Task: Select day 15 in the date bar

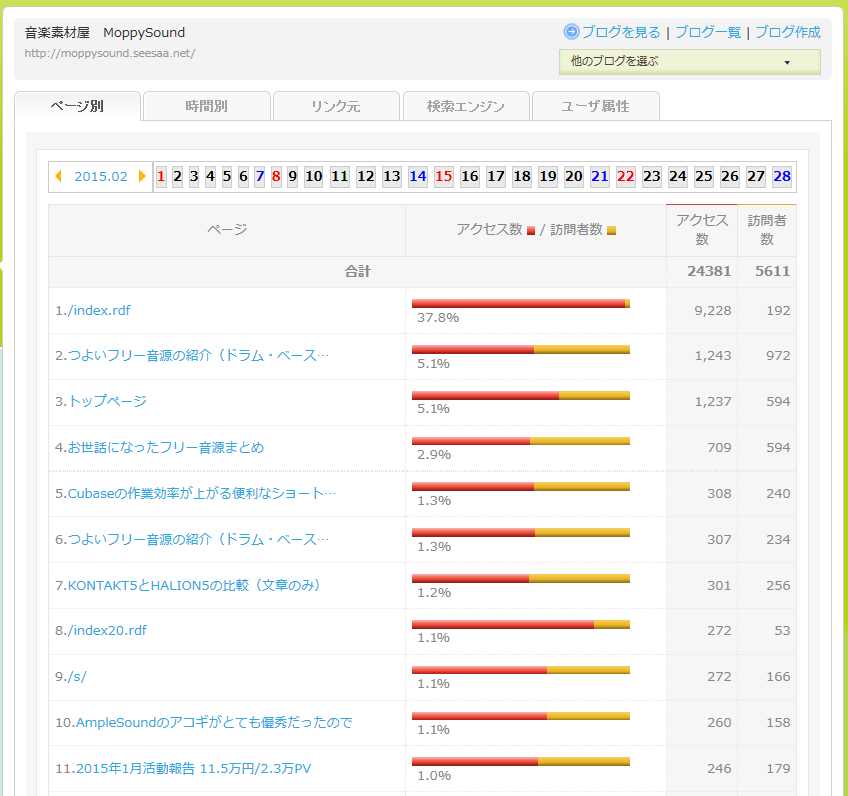Action: pos(443,177)
